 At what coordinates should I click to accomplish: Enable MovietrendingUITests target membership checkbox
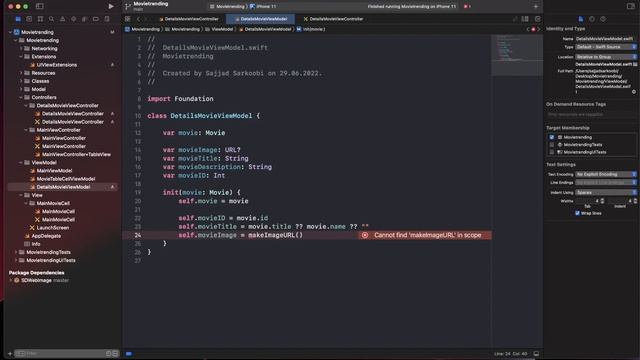[x=552, y=152]
